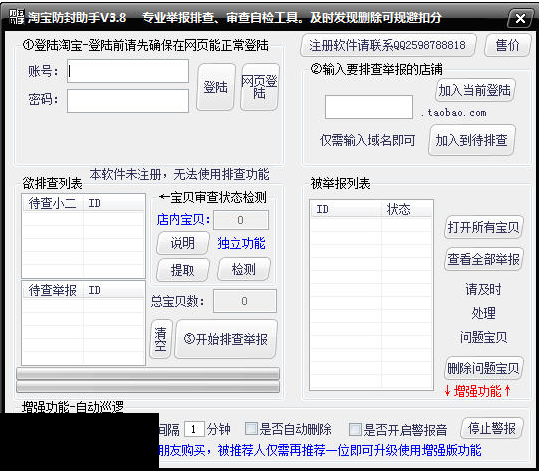Screen dimensions: 539x471
Task: Click the 加入当前登陆 button
Action: (475, 90)
